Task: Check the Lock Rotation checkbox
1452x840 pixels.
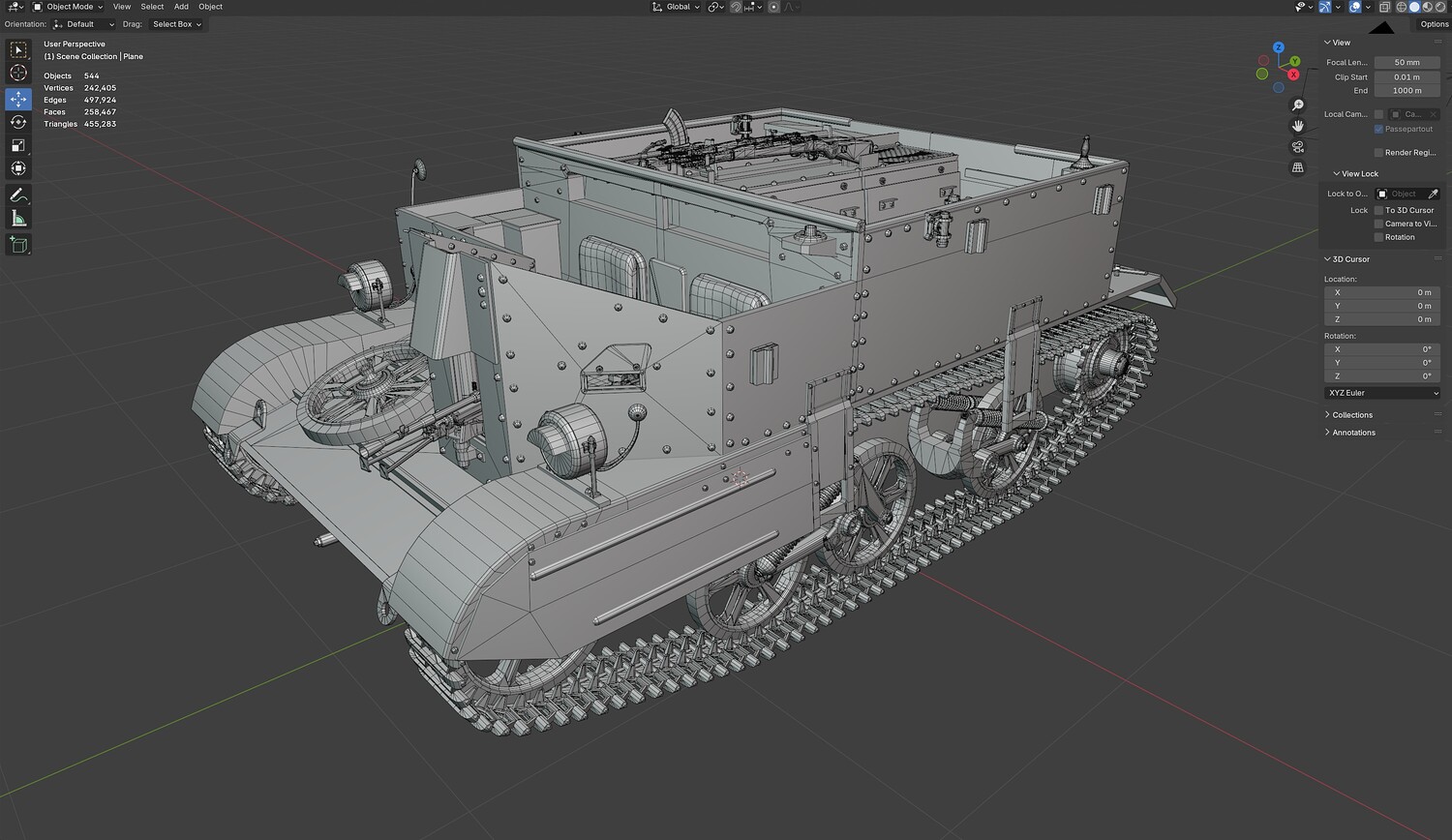Action: pyautogui.click(x=1378, y=237)
